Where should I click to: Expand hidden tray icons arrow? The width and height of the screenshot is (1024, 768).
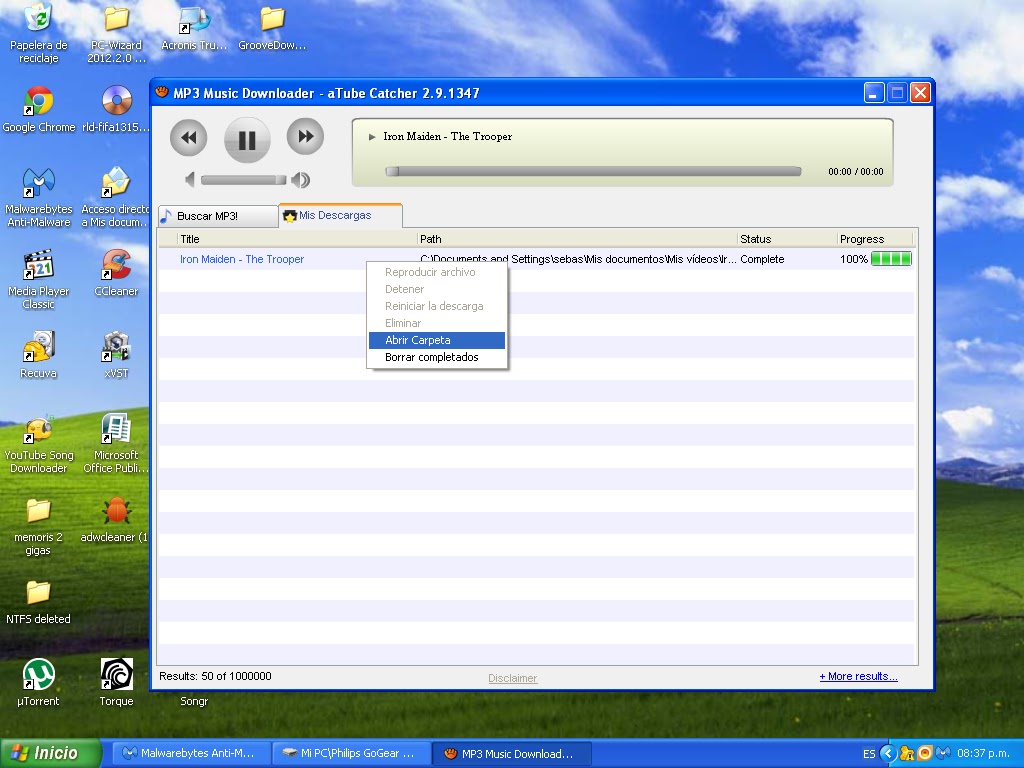pyautogui.click(x=888, y=754)
